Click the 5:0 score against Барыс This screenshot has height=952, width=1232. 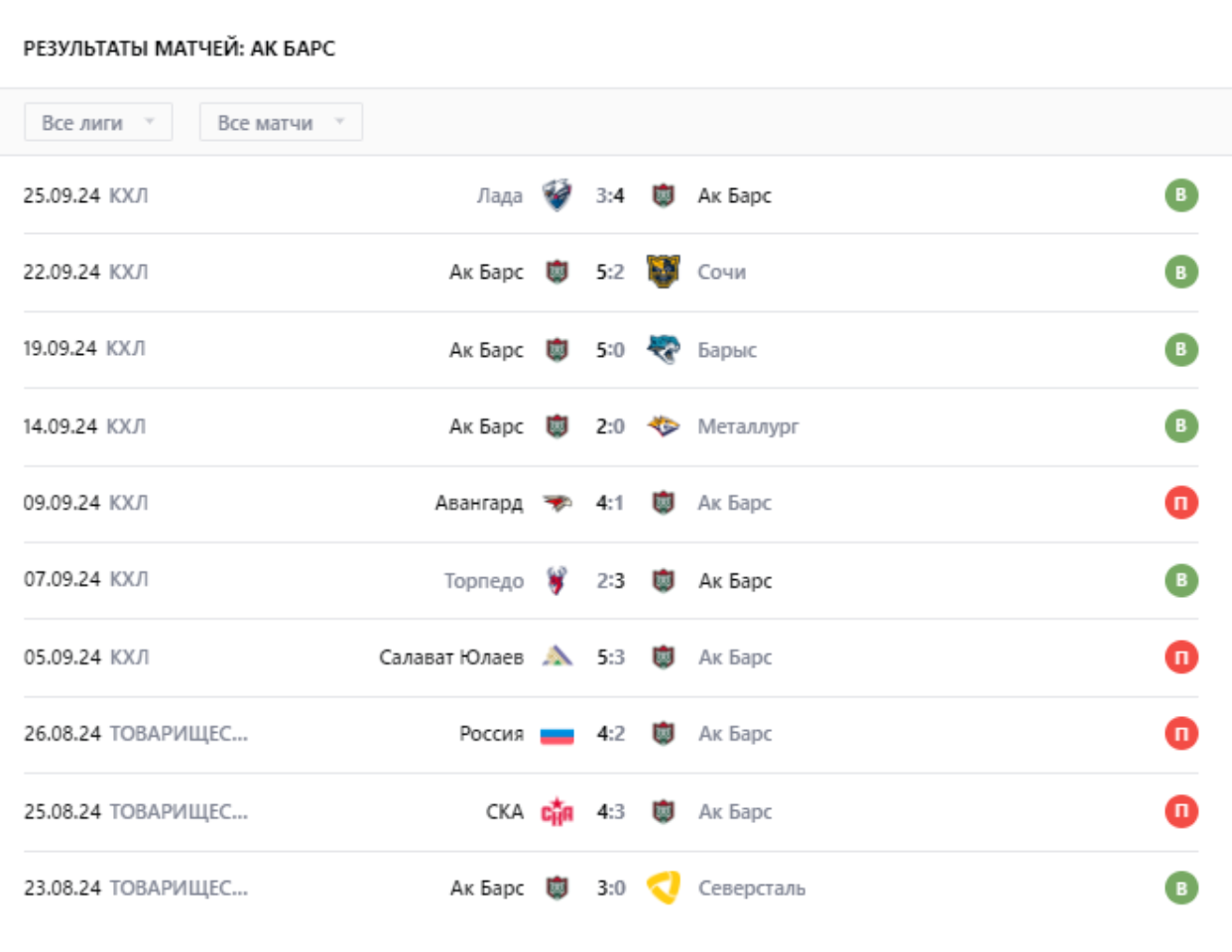(610, 349)
